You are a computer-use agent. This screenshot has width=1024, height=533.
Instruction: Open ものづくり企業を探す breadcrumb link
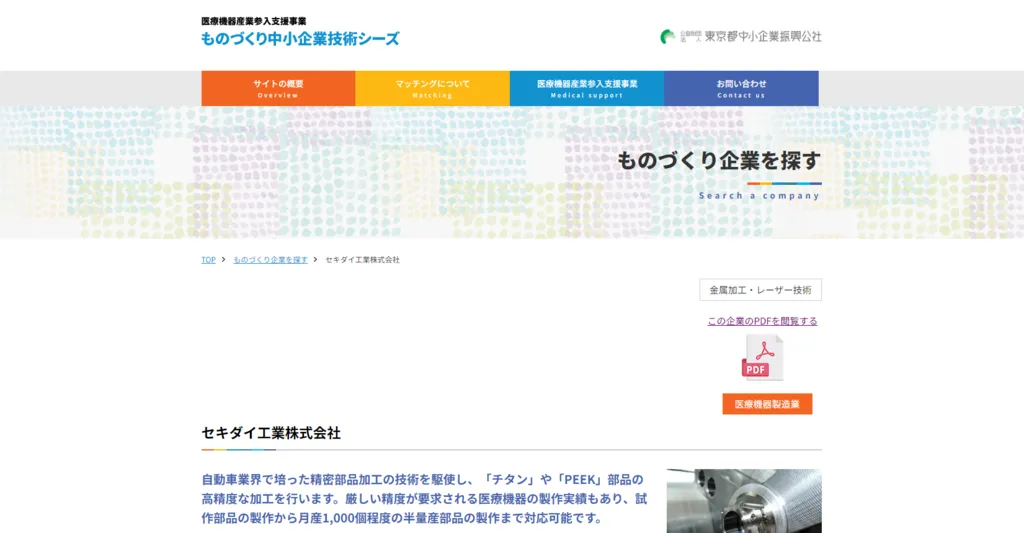point(270,259)
